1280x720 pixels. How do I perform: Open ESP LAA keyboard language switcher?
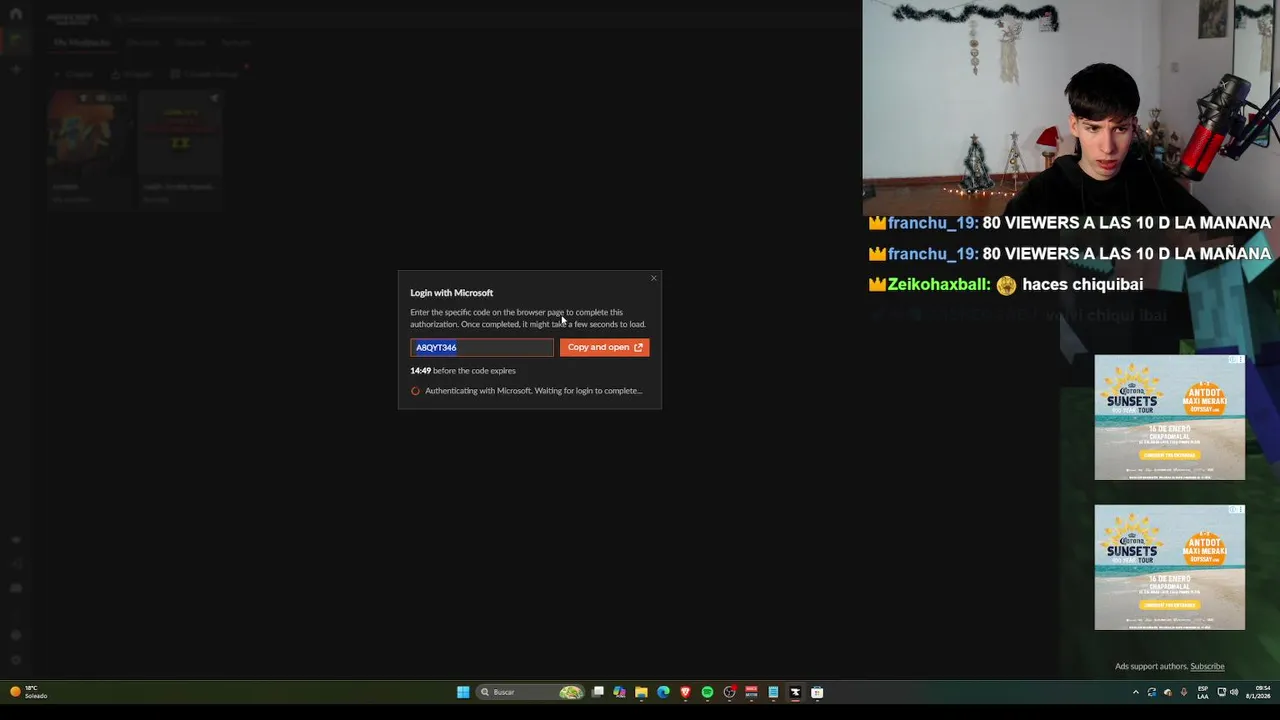tap(1203, 692)
